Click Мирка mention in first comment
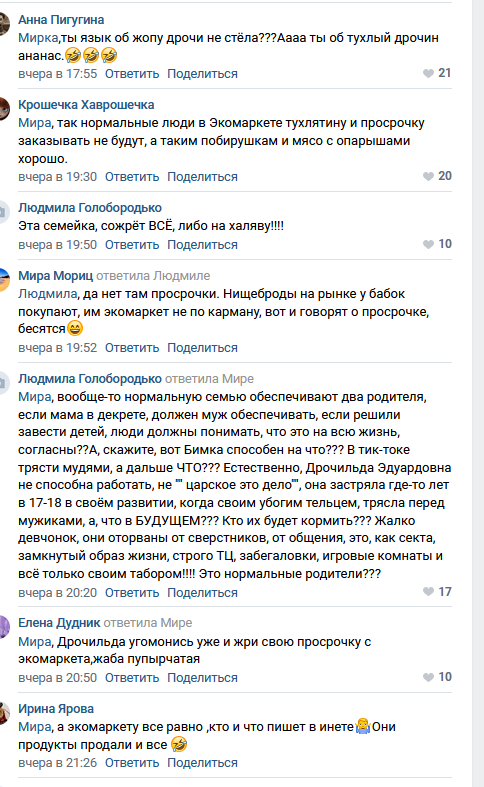Viewport: 484px width, 787px height. [38, 38]
